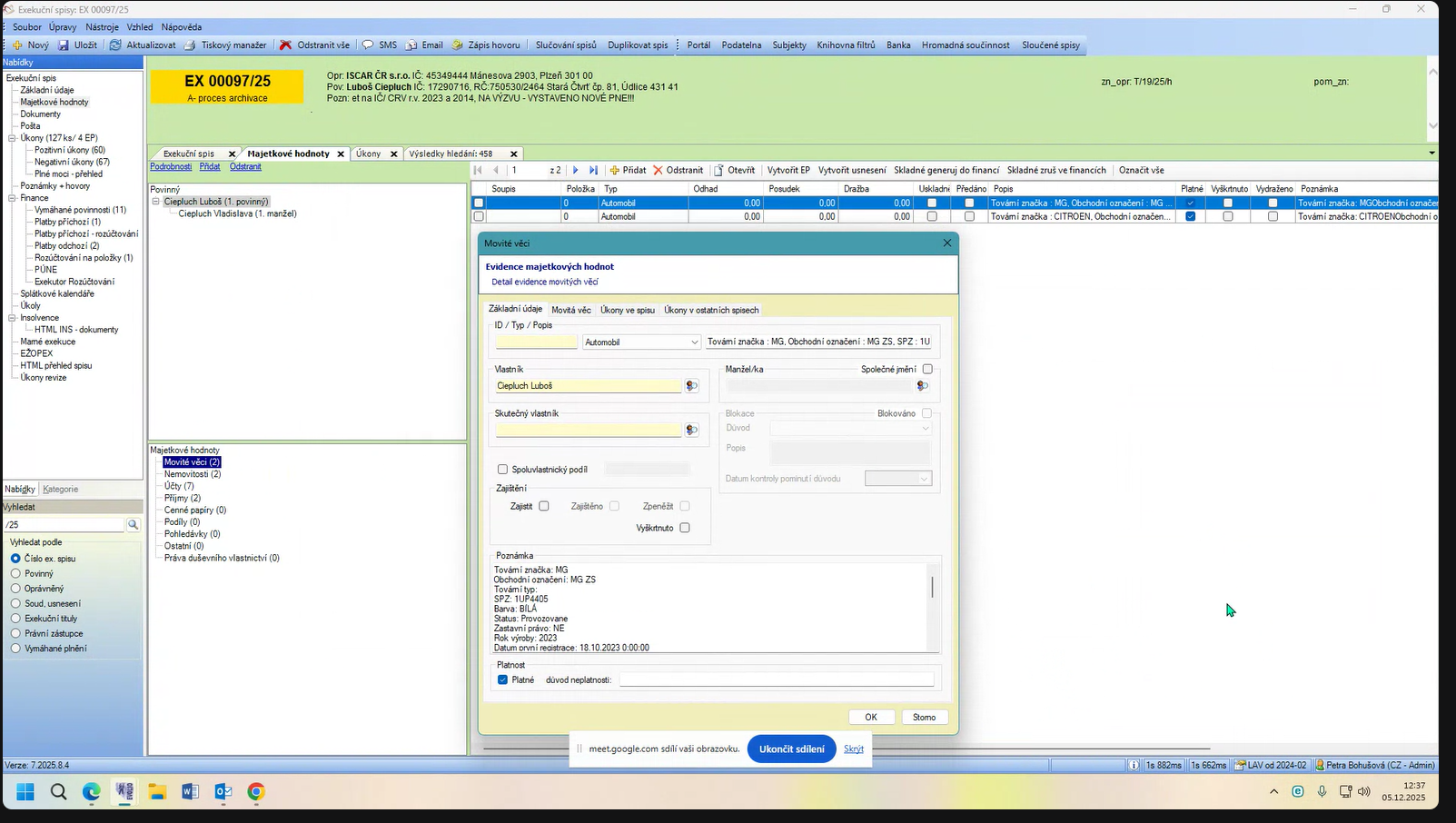Image resolution: width=1456 pixels, height=823 pixels.
Task: Click the lookup icon next to Vlastník field
Action: 691,386
